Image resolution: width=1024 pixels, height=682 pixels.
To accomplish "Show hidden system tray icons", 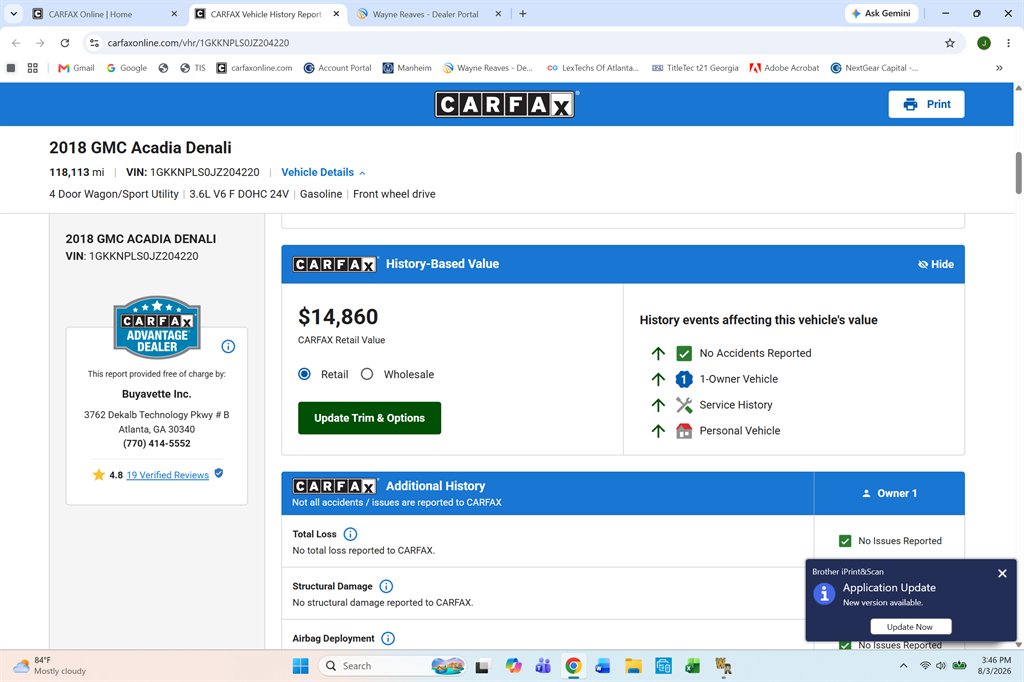I will 903,666.
